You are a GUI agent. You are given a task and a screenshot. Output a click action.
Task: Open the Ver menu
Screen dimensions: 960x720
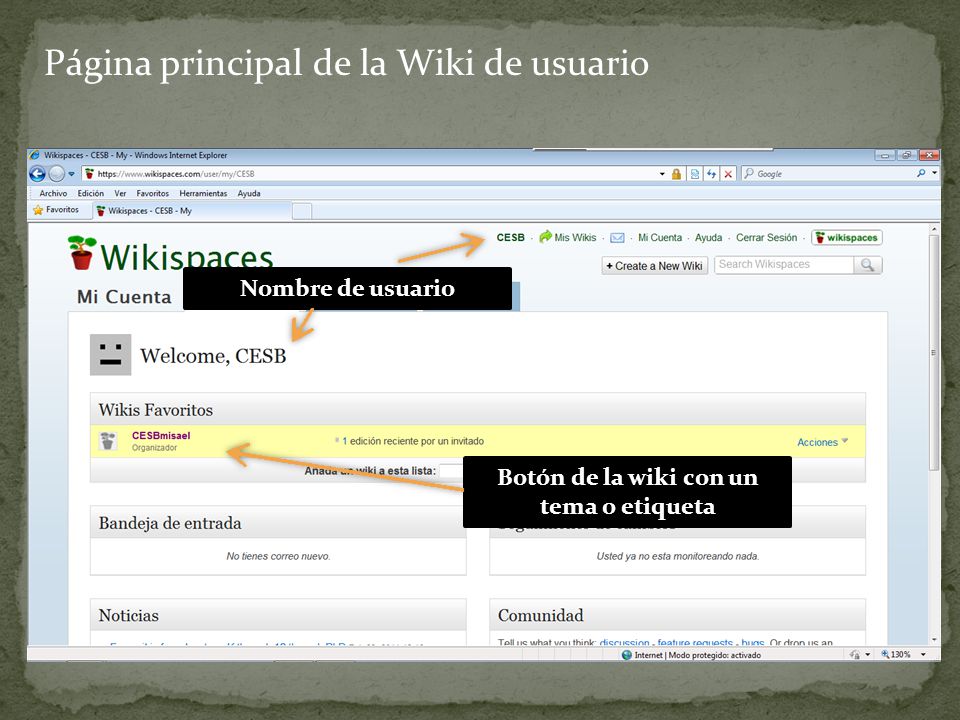pos(120,193)
